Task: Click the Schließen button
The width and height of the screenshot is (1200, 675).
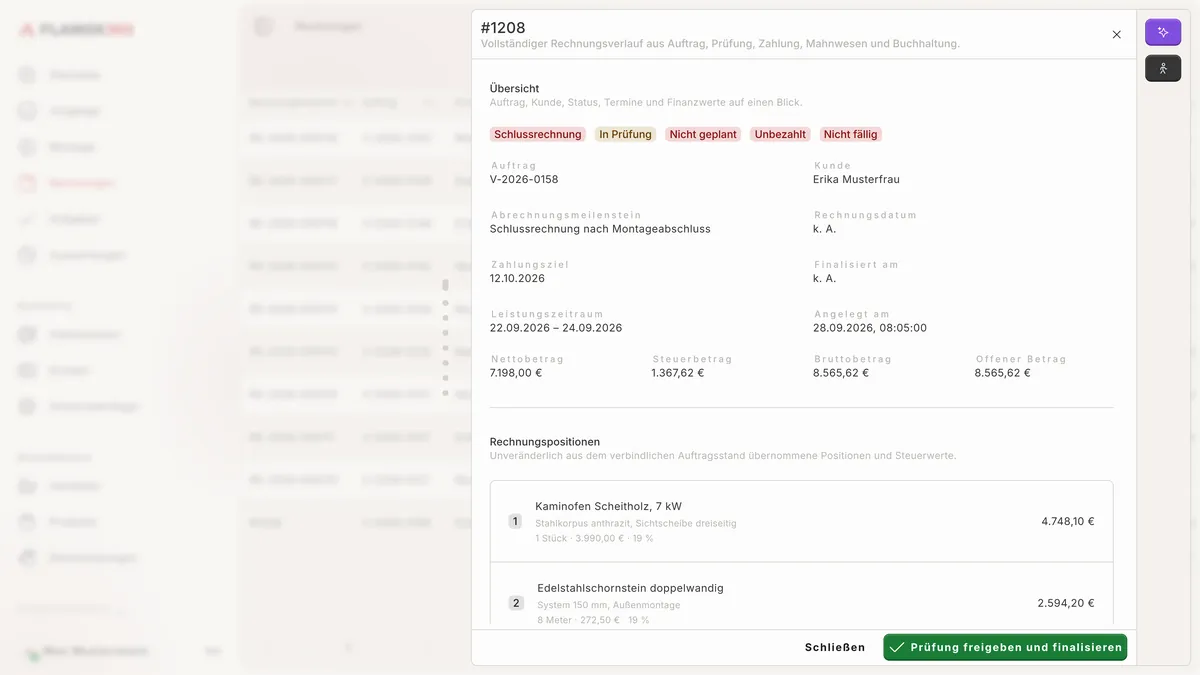Action: click(835, 647)
